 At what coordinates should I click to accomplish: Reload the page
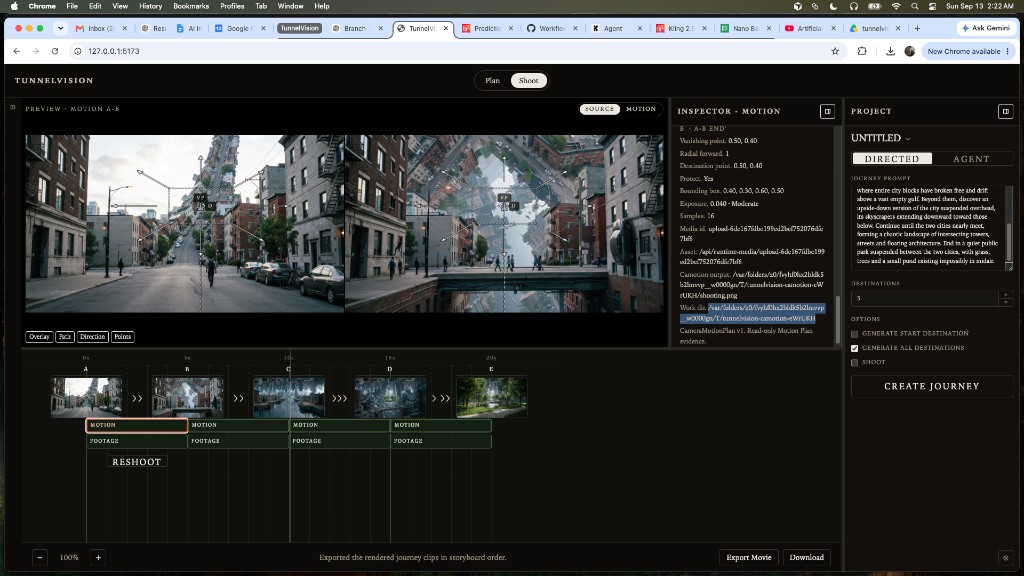pos(55,51)
